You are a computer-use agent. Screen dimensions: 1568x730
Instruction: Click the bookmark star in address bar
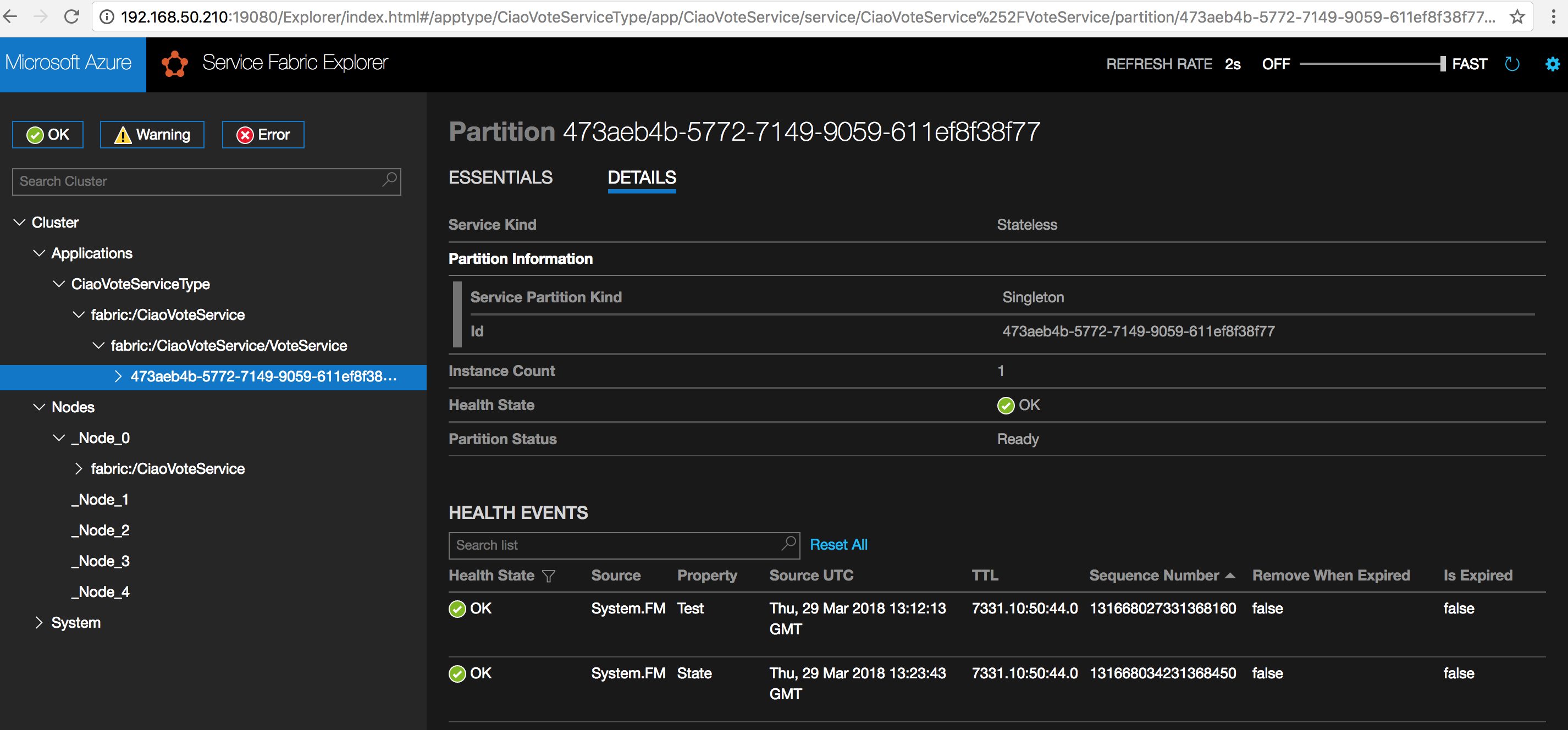(1517, 16)
